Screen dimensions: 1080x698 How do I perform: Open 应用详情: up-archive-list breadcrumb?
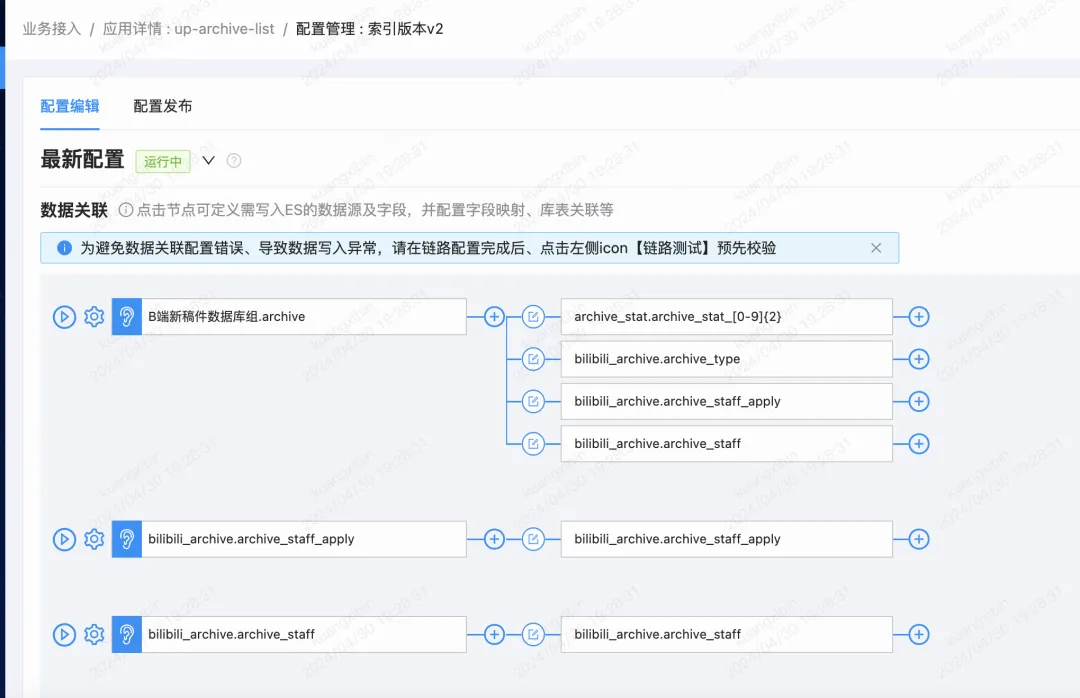(x=189, y=29)
